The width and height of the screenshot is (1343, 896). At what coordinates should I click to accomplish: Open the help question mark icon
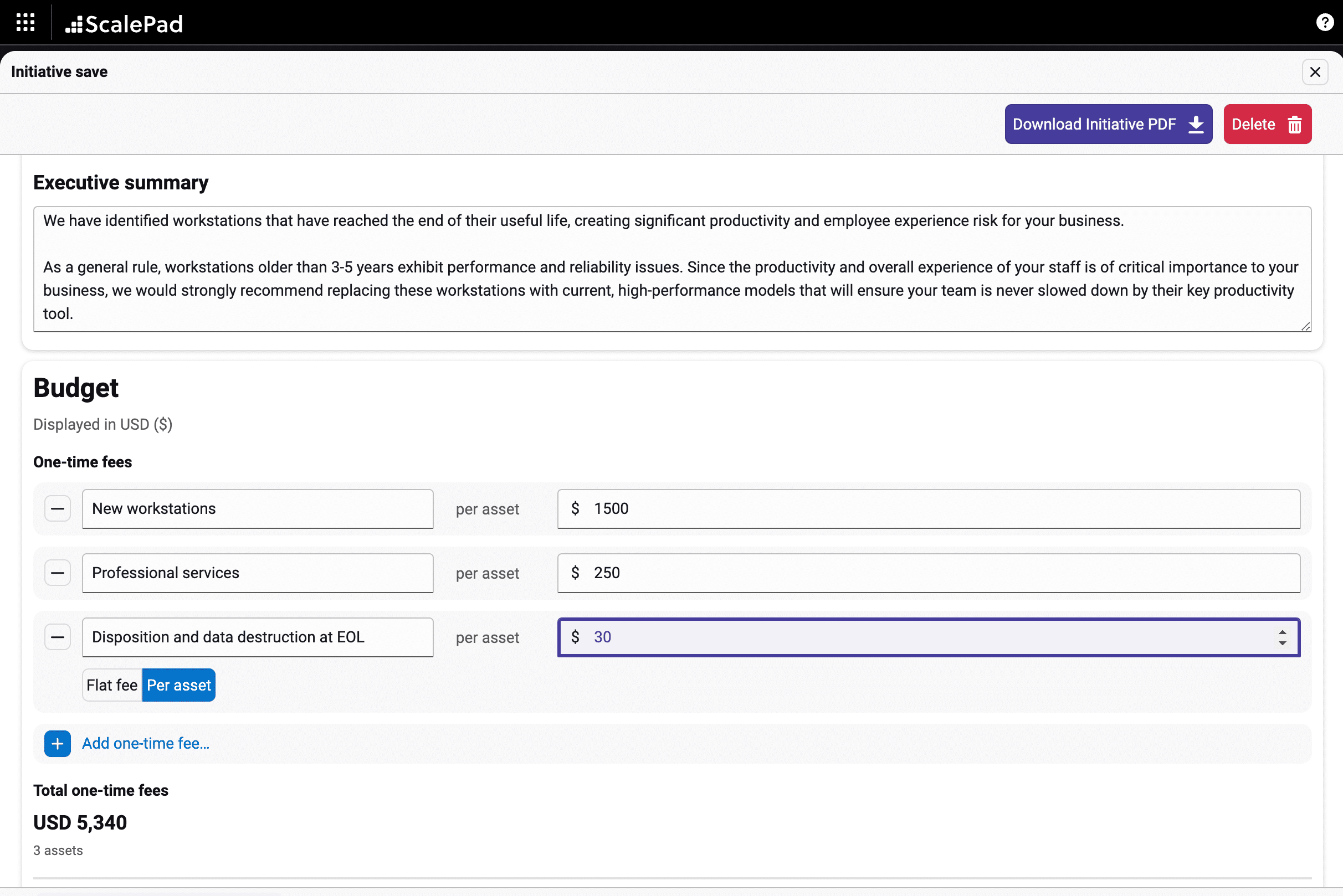[1324, 23]
